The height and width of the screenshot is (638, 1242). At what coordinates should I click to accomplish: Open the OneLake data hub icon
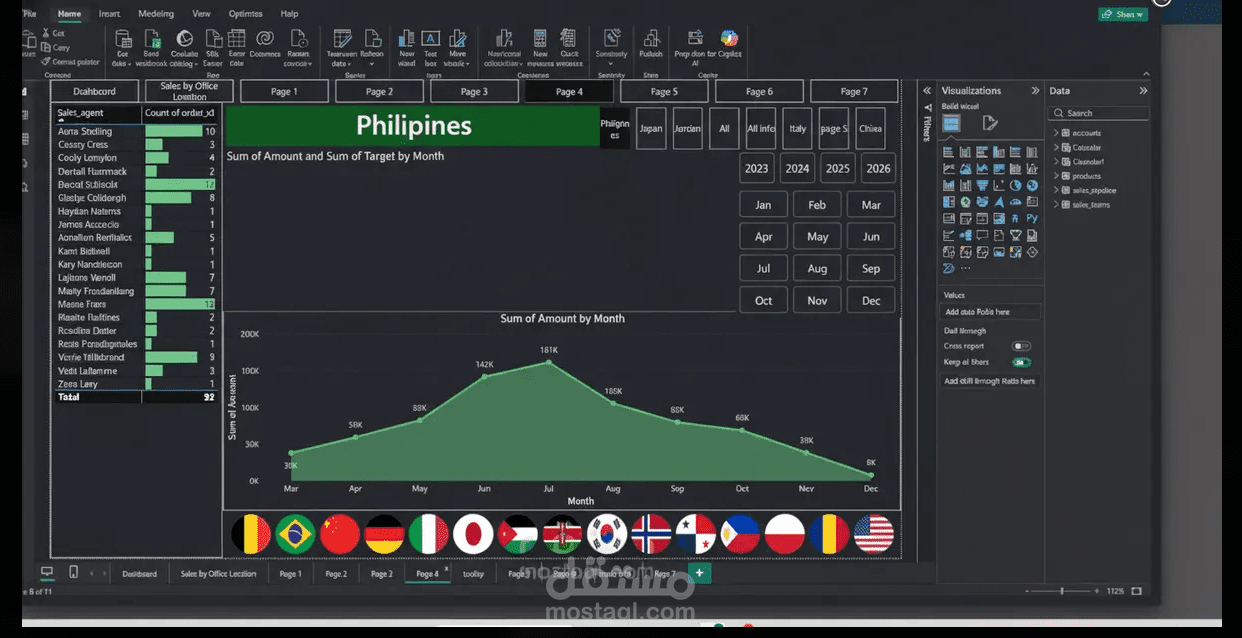pos(183,39)
